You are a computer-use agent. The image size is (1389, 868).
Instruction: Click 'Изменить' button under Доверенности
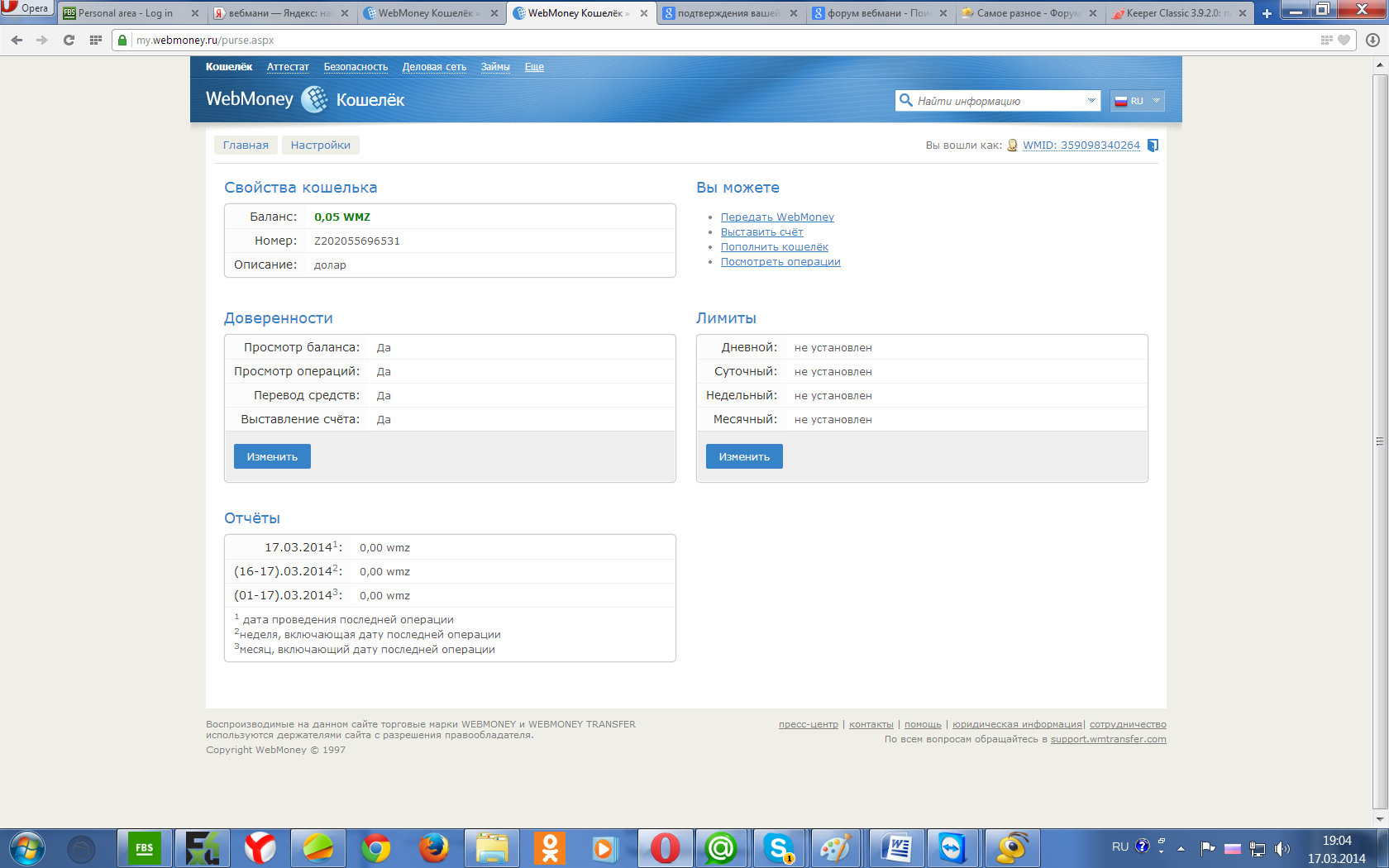tap(272, 456)
